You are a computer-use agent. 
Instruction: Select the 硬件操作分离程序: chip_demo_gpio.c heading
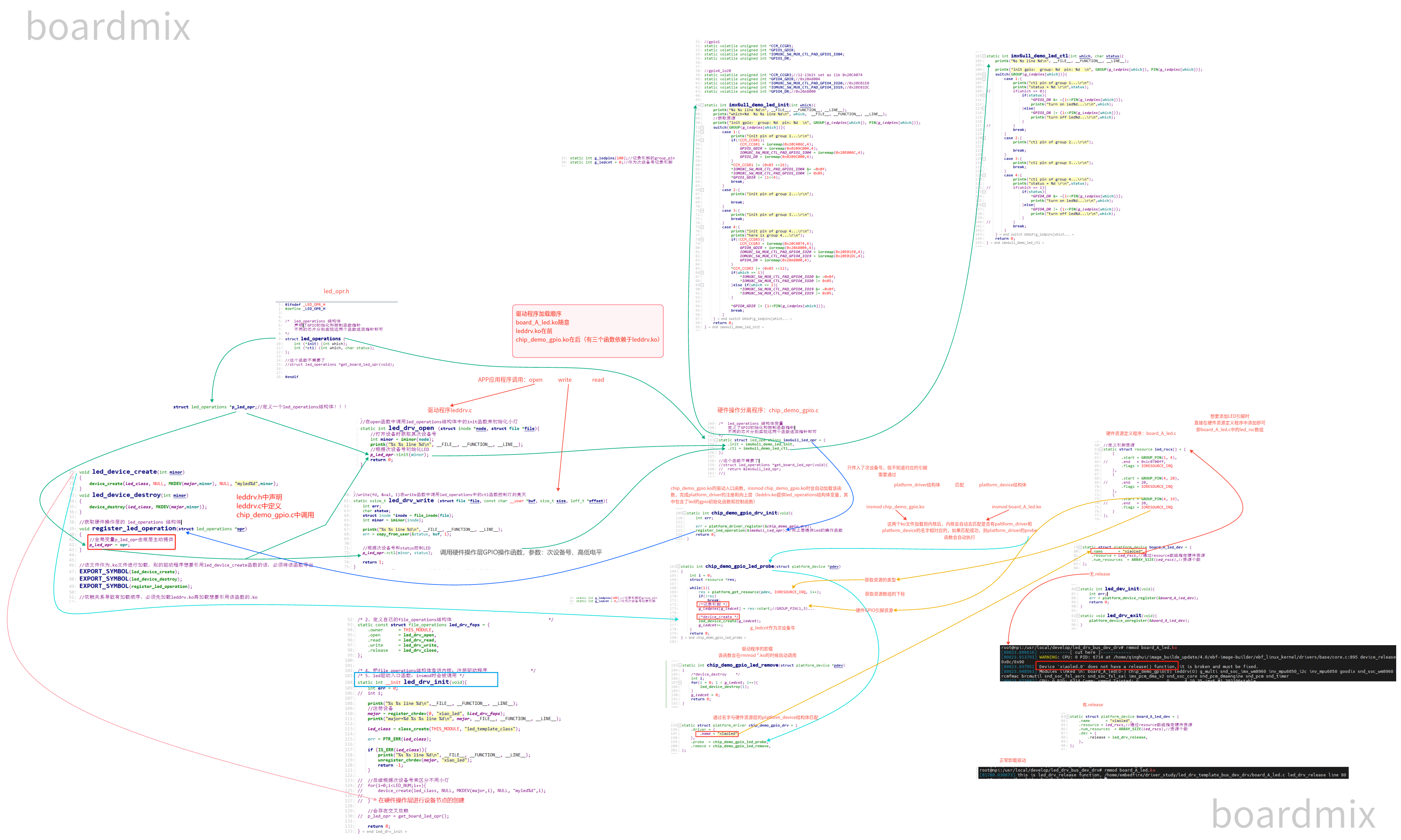tap(768, 410)
